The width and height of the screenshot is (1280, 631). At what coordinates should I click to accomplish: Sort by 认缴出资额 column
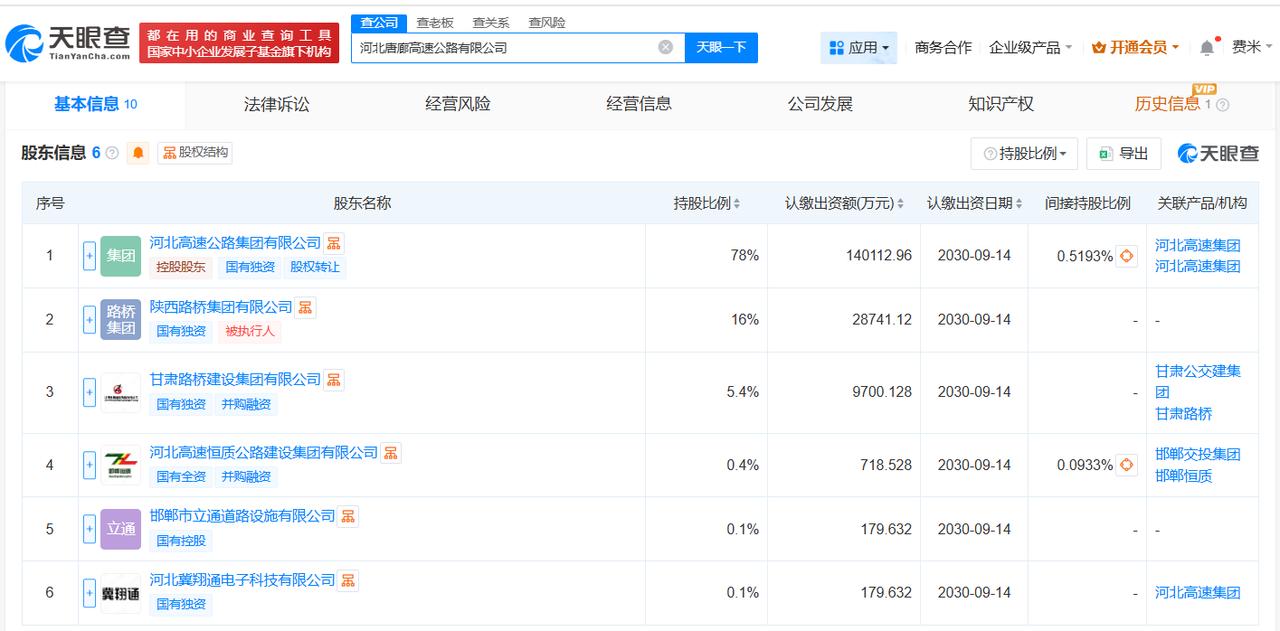pyautogui.click(x=900, y=203)
